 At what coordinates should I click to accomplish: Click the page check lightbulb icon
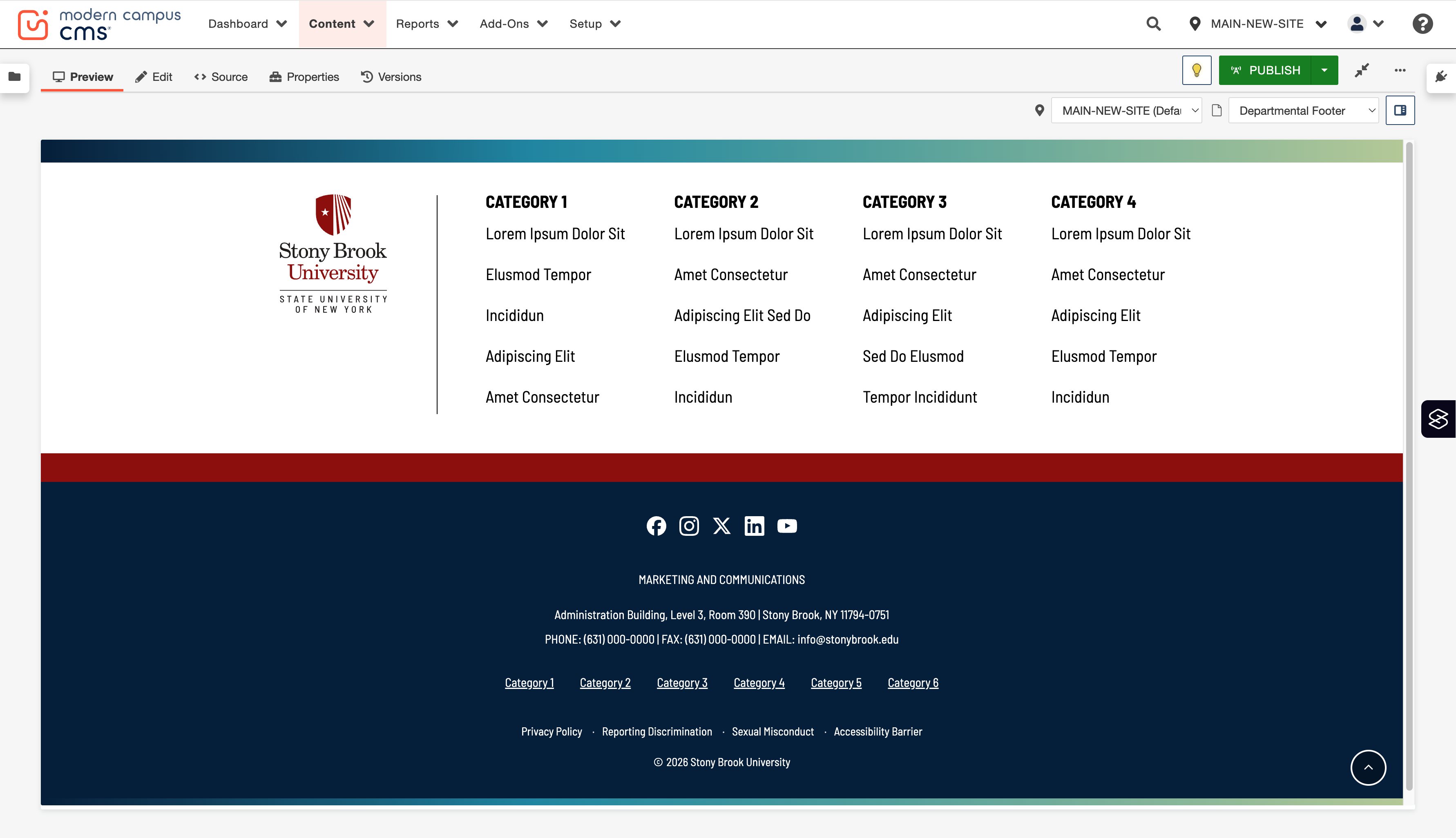tap(1196, 70)
